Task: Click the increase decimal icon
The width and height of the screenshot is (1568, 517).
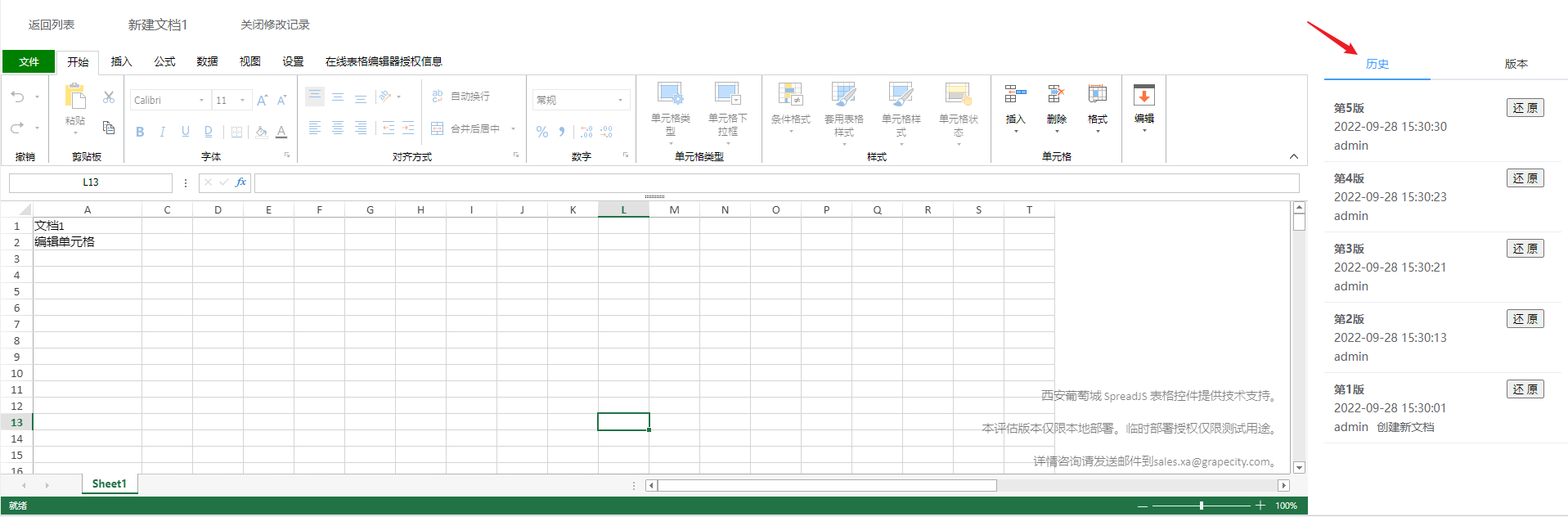Action: point(586,132)
